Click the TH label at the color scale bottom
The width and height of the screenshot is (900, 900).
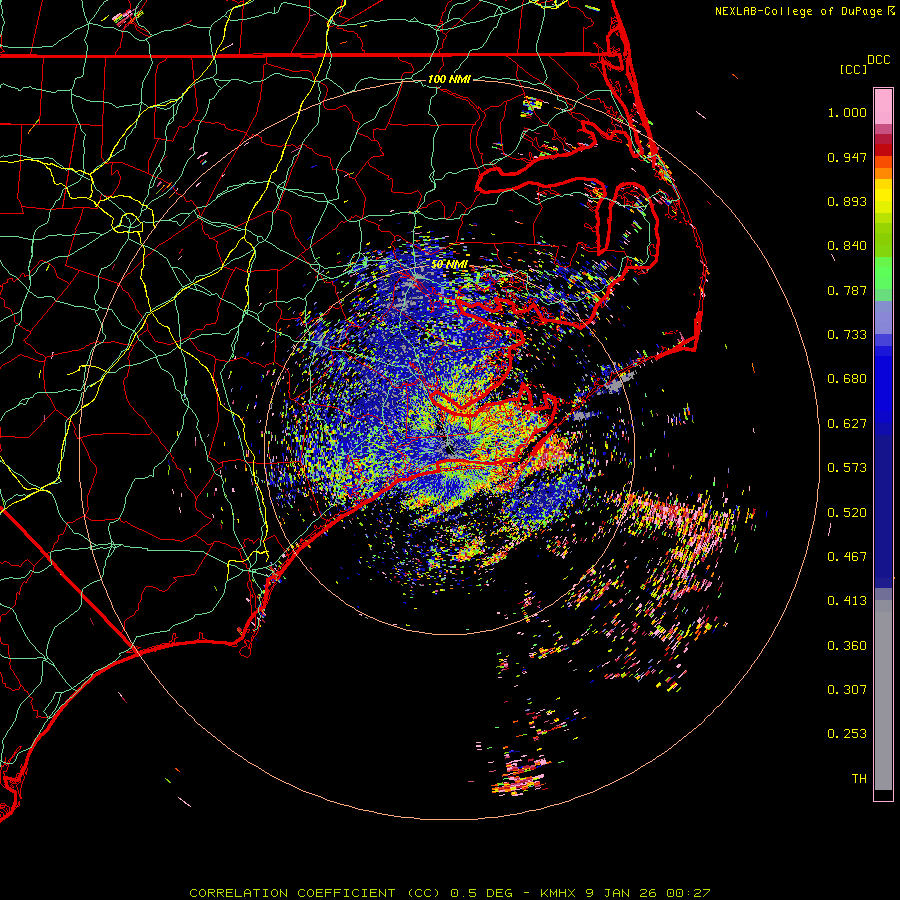(859, 779)
